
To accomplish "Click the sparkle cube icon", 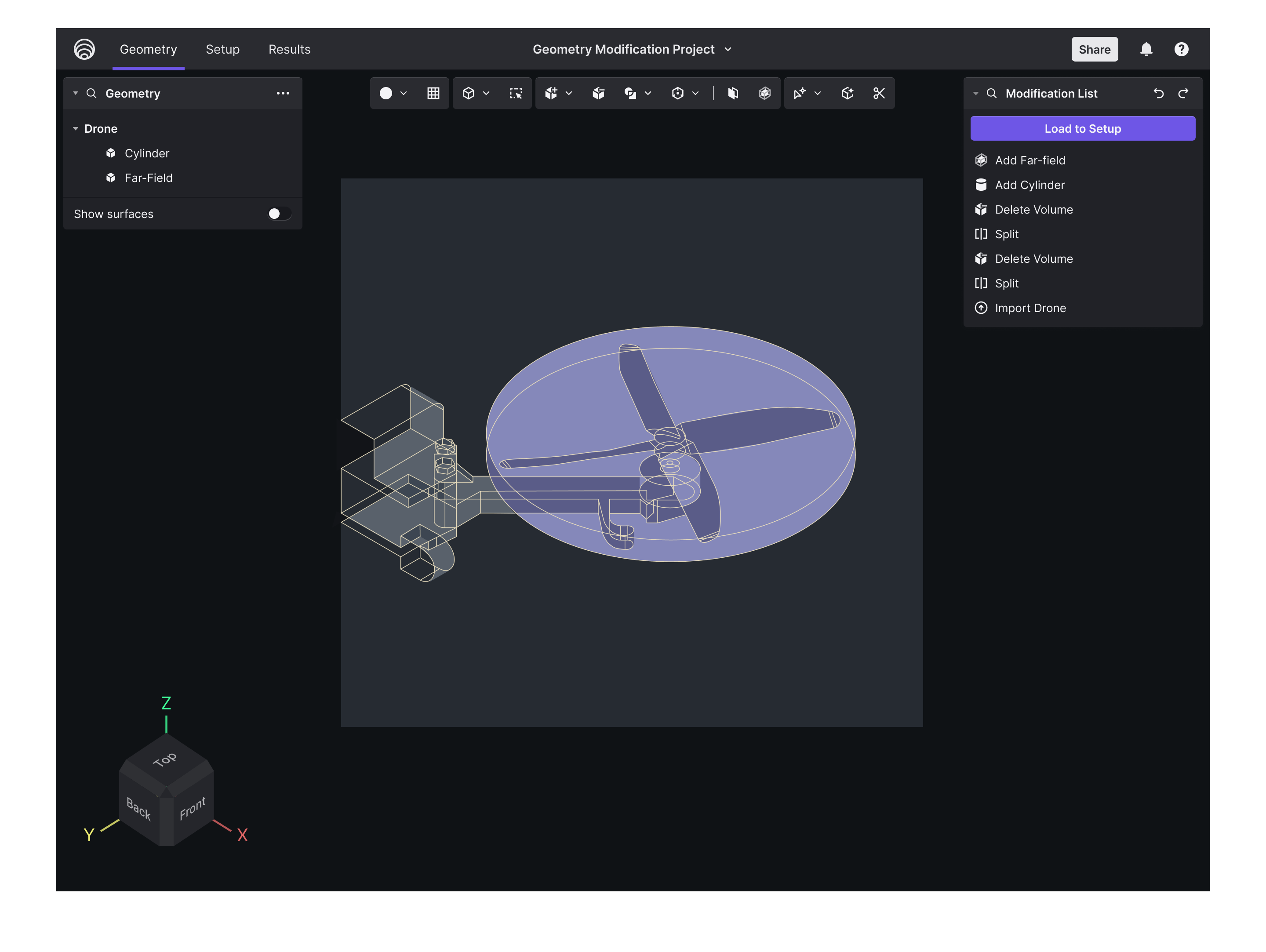I will [x=847, y=93].
